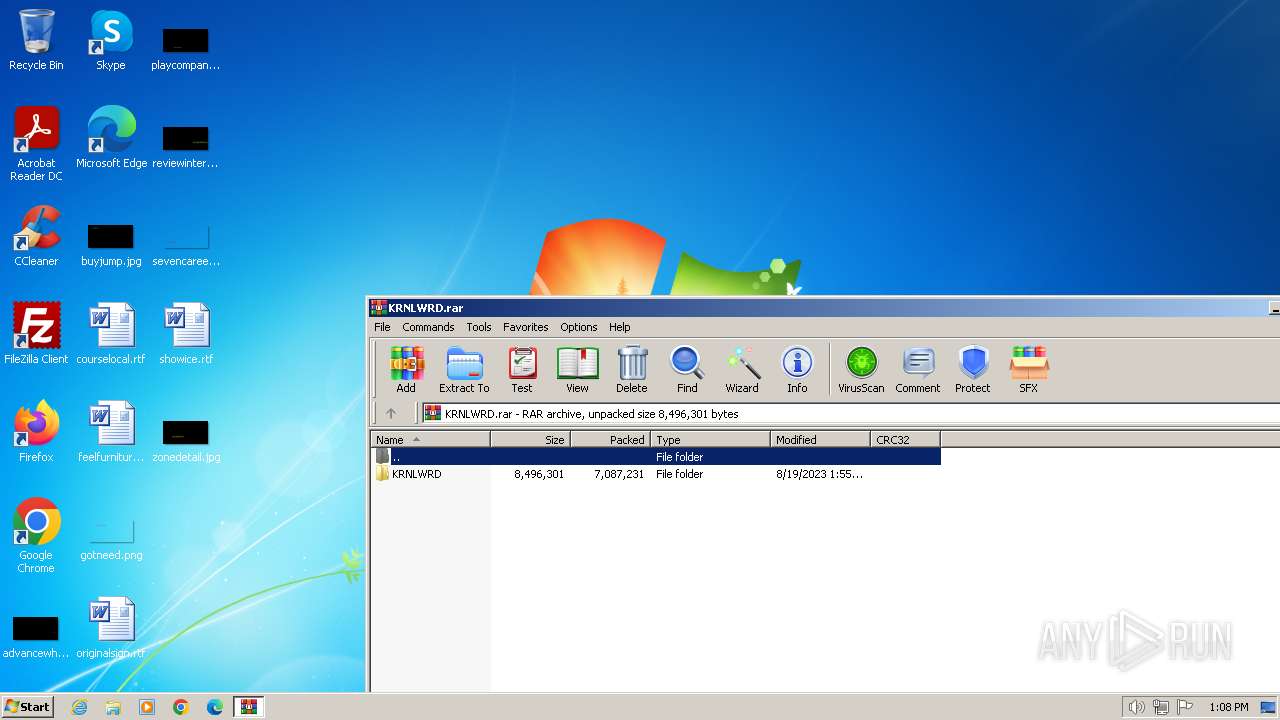Image resolution: width=1280 pixels, height=720 pixels.
Task: Open File Explorer from the taskbar
Action: [x=113, y=707]
